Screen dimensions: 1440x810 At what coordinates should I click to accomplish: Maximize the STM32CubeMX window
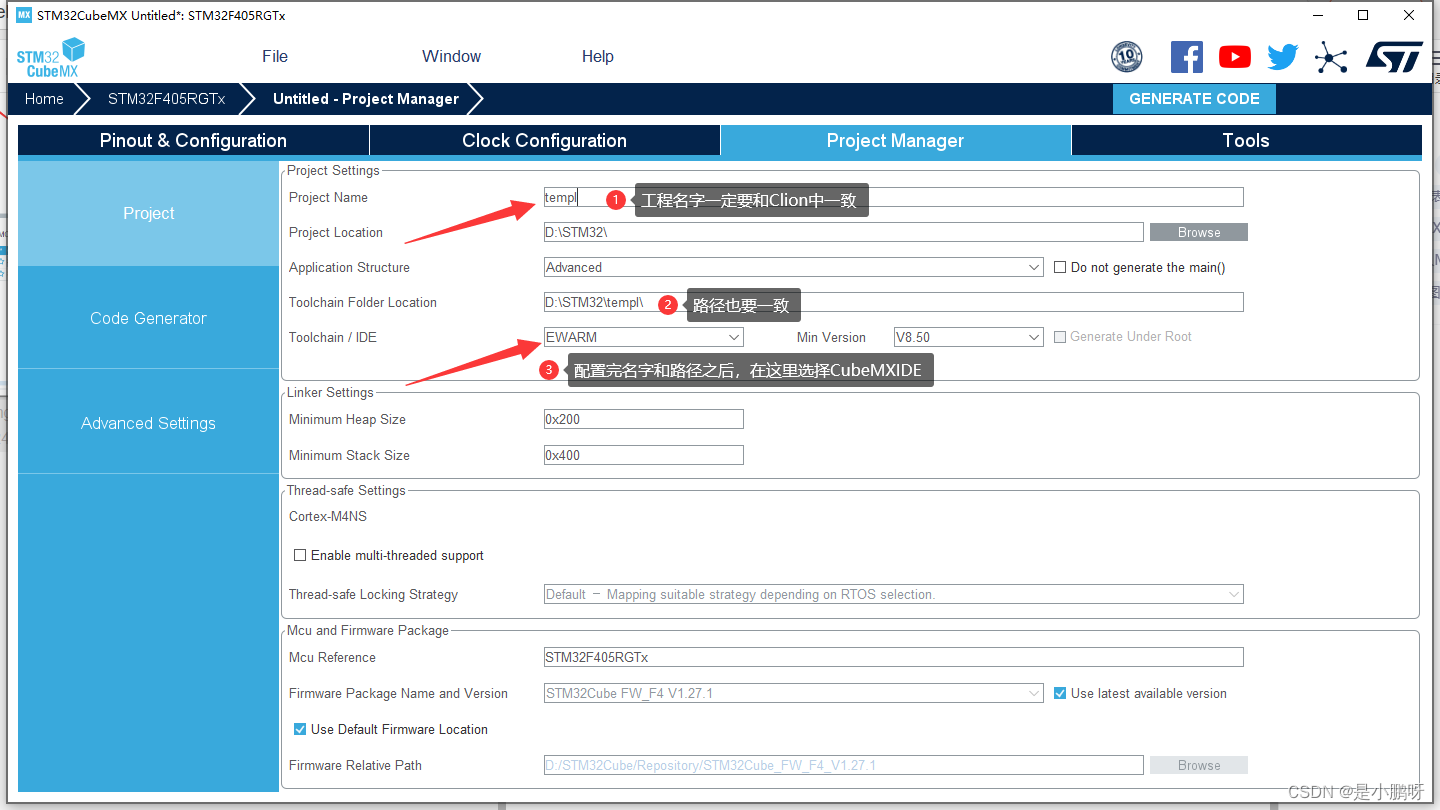[x=1362, y=15]
